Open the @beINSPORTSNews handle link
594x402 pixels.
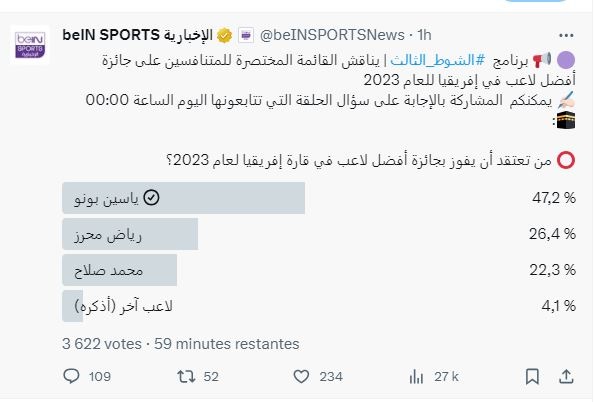pos(332,35)
